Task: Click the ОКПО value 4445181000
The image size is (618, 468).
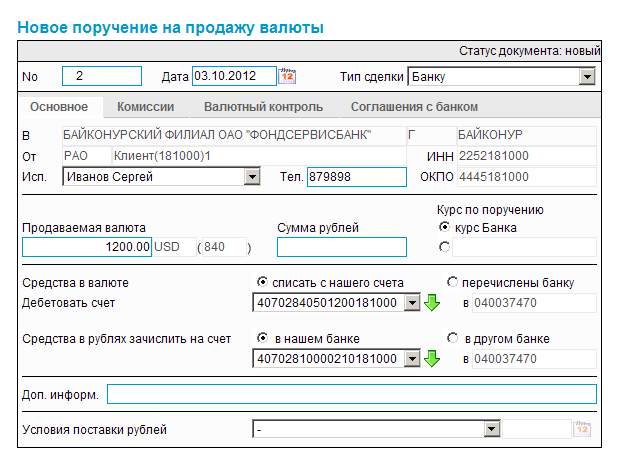Action: [527, 177]
